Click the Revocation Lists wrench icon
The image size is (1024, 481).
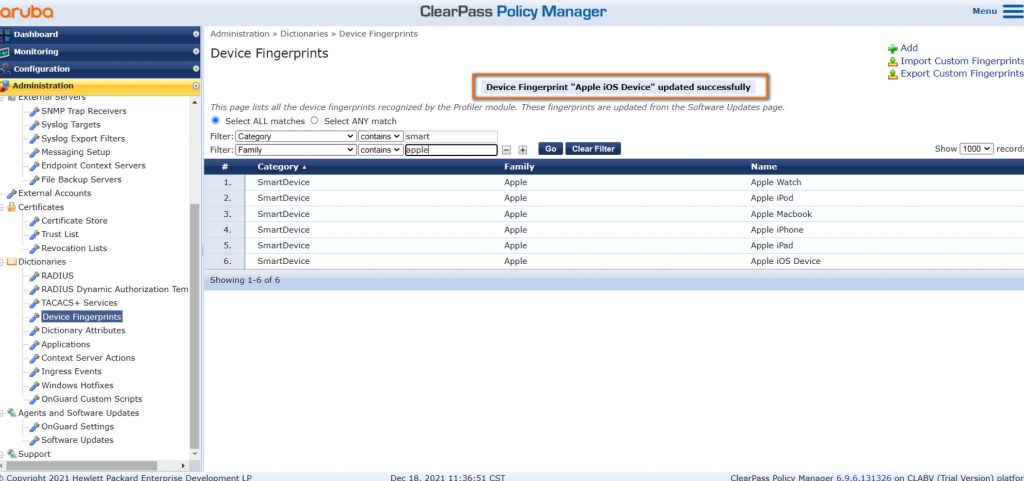[35, 249]
